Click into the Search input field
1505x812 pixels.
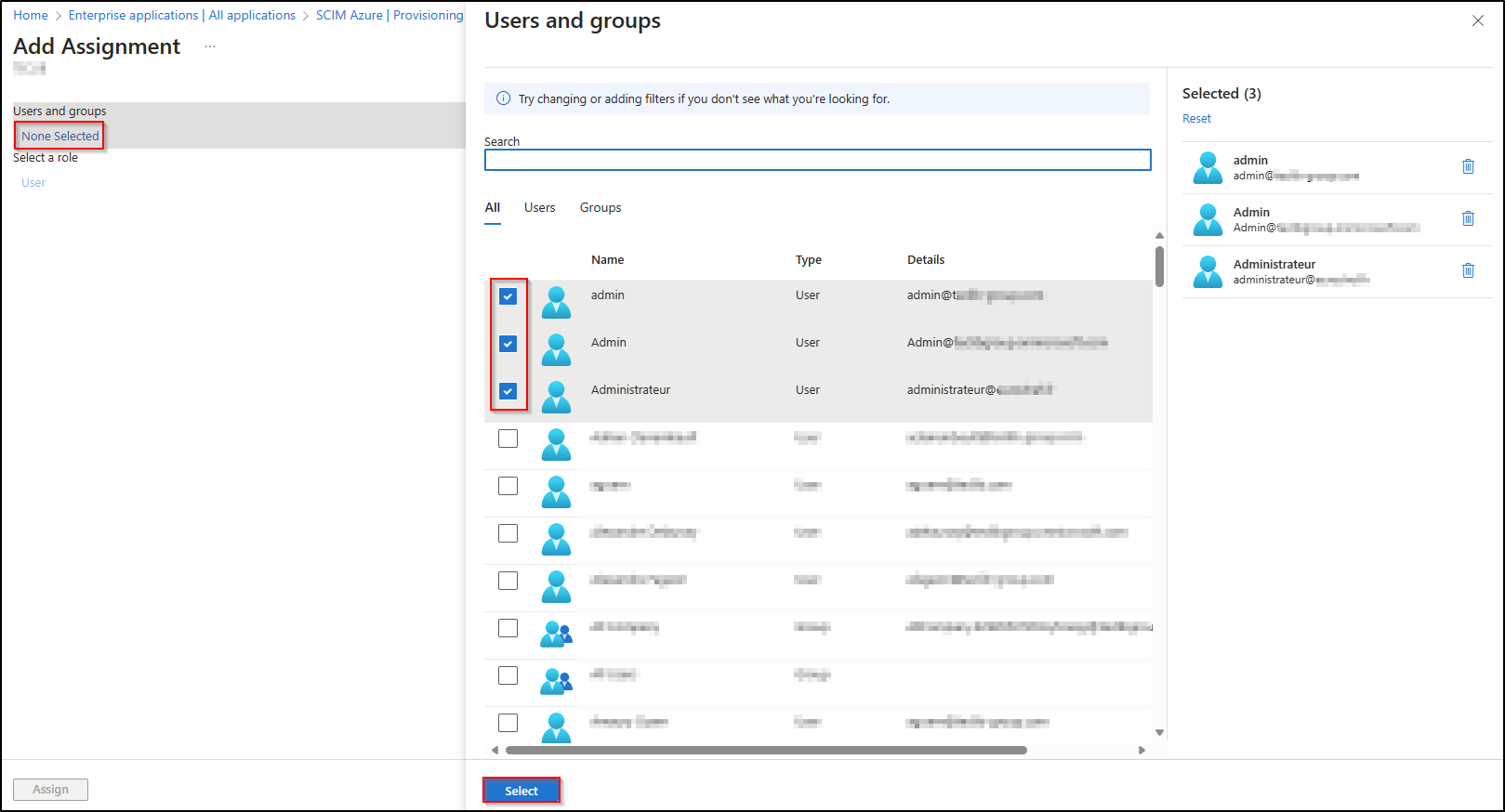pyautogui.click(x=817, y=160)
